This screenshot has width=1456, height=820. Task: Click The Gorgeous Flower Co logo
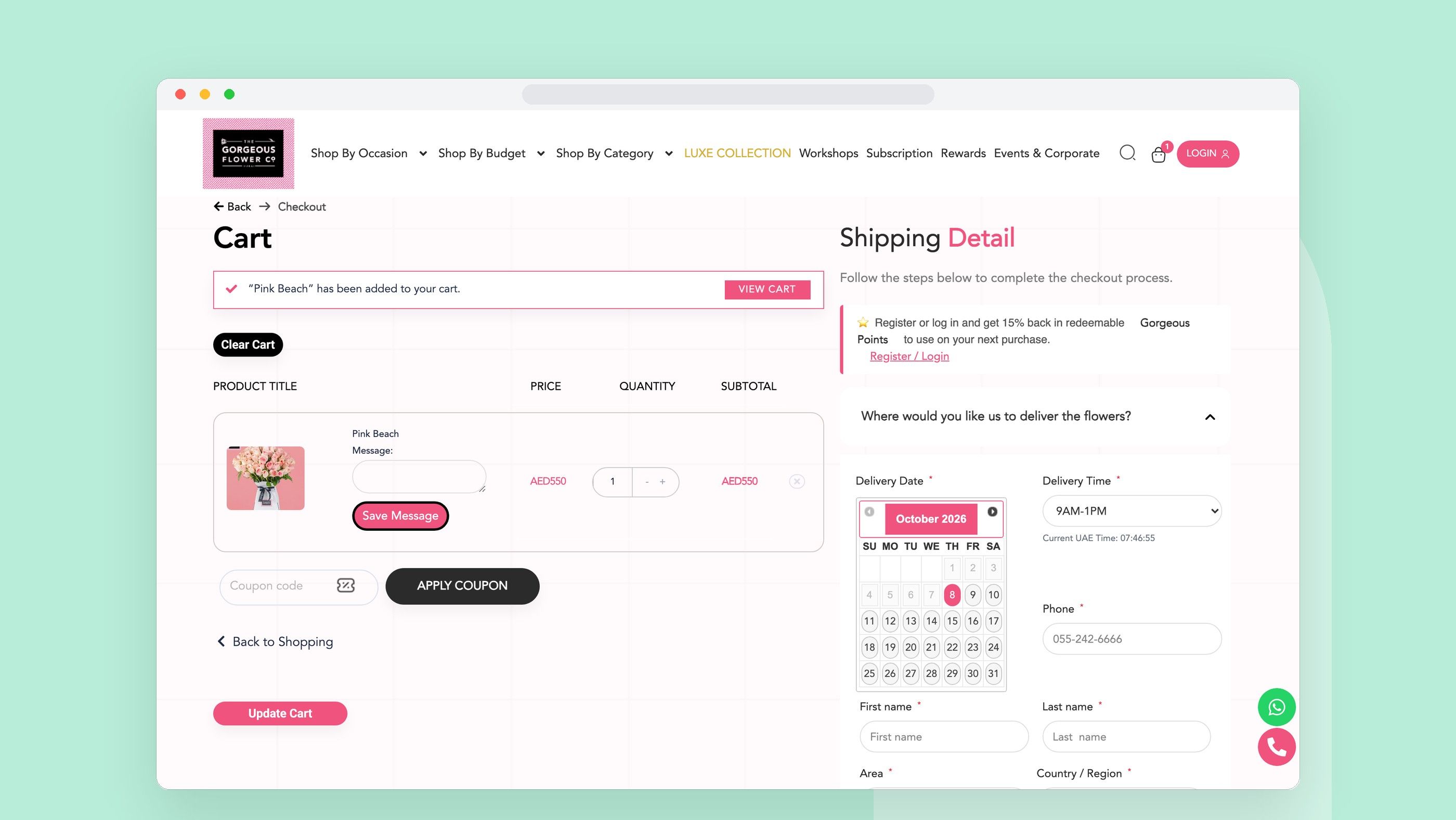coord(248,153)
